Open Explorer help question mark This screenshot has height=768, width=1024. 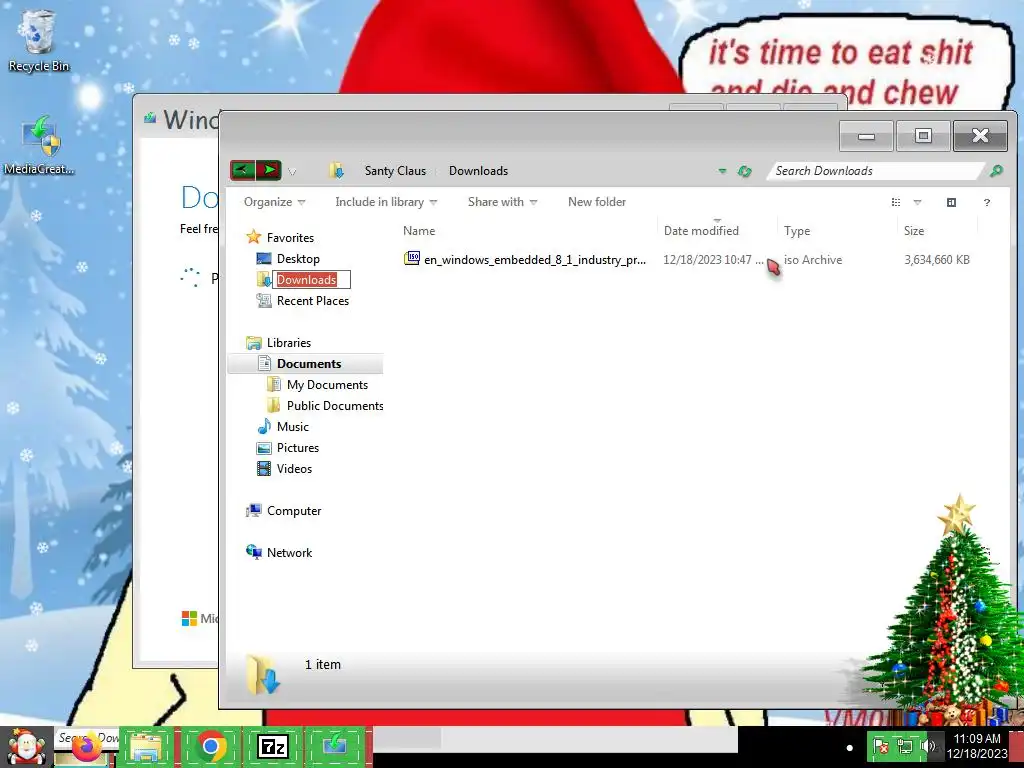click(987, 202)
